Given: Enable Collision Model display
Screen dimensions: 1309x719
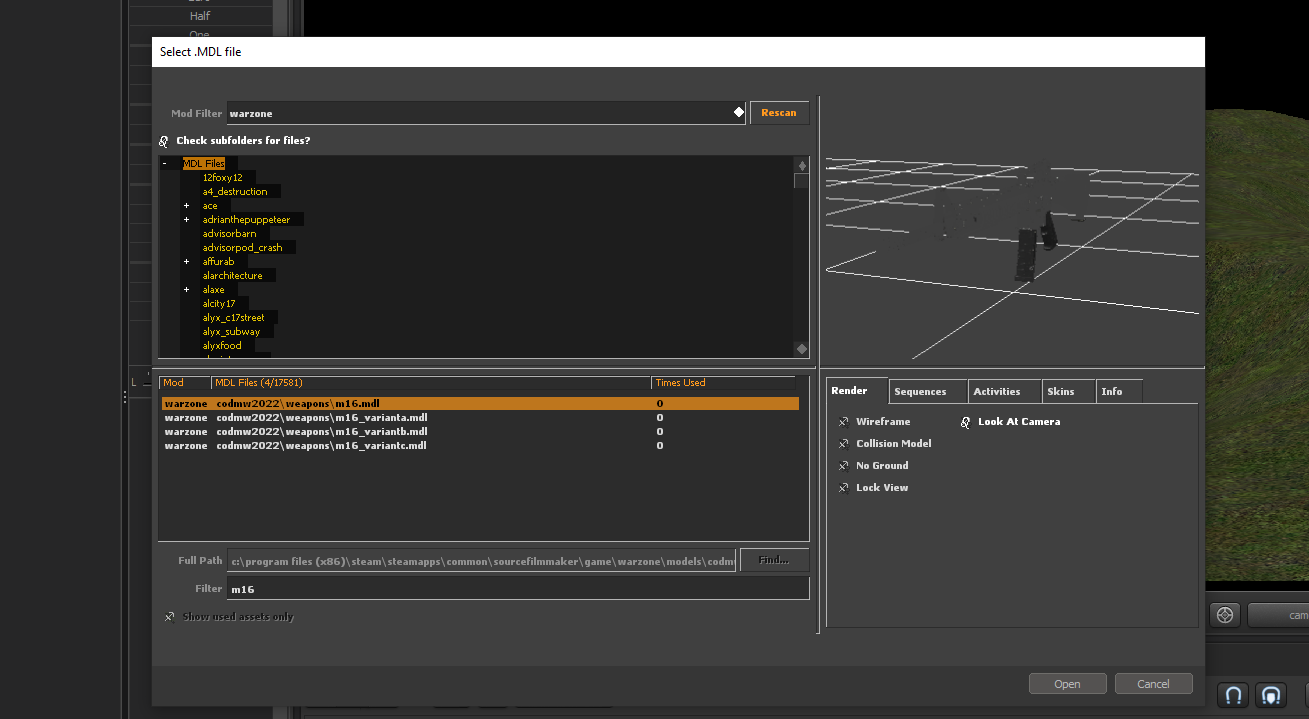Looking at the screenshot, I should point(844,444).
